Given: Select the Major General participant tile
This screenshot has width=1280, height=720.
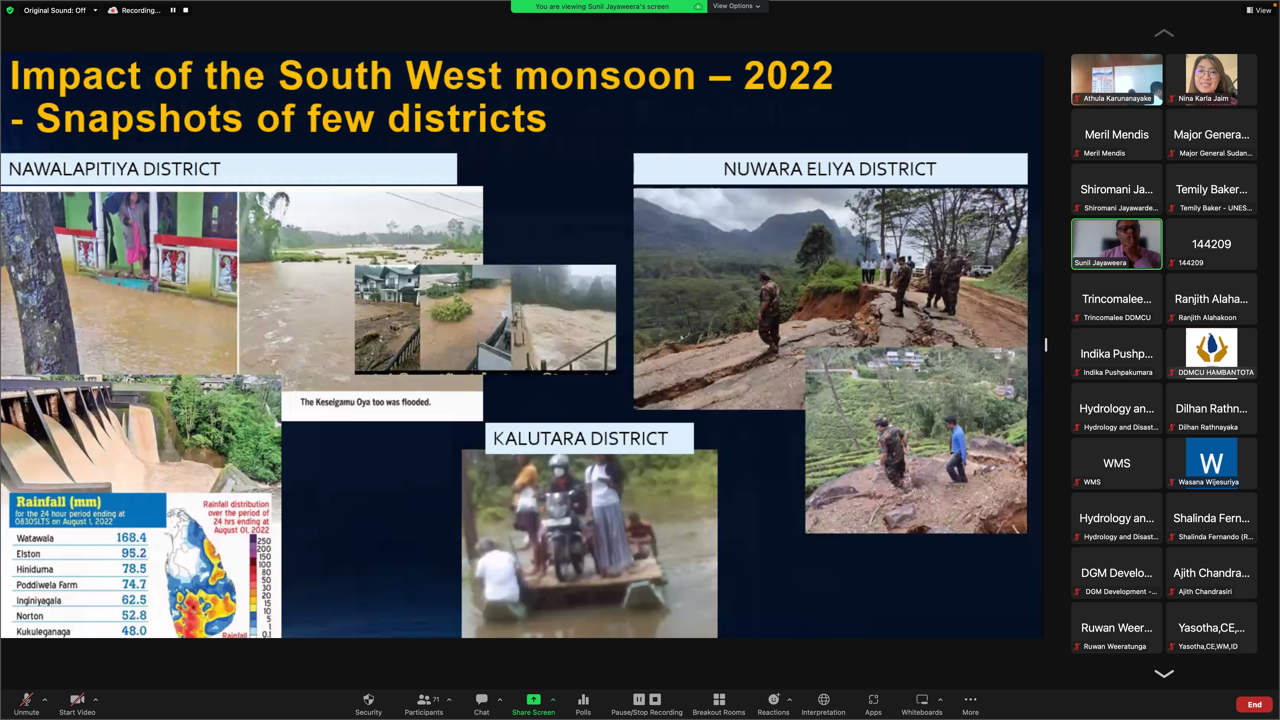Looking at the screenshot, I should click(1212, 134).
